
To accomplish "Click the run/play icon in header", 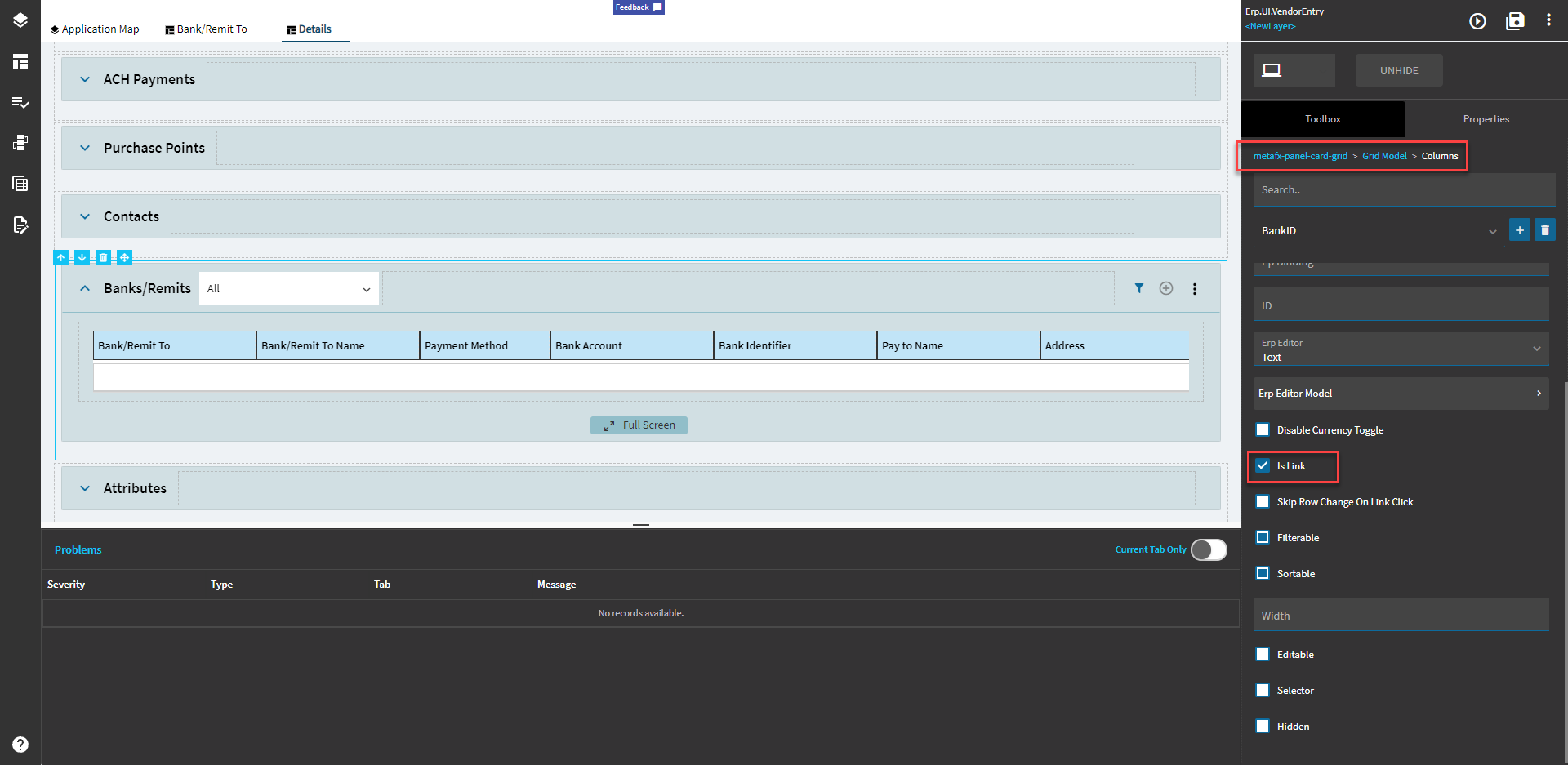I will click(1477, 21).
